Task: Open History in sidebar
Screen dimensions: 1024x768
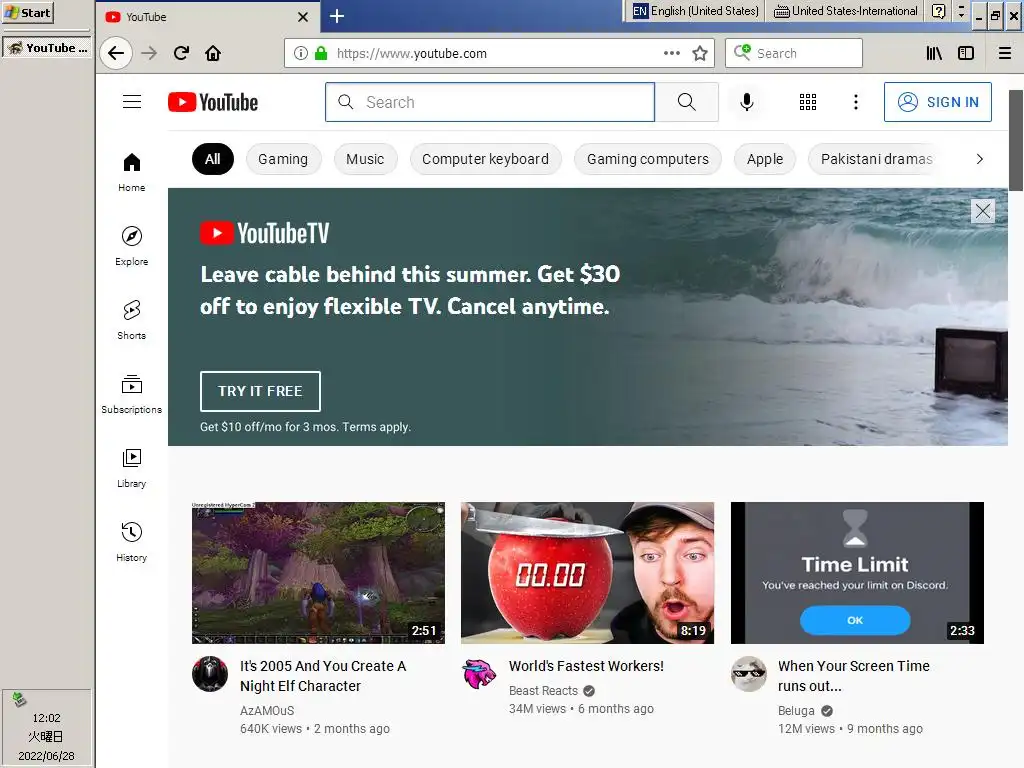Action: (x=132, y=542)
